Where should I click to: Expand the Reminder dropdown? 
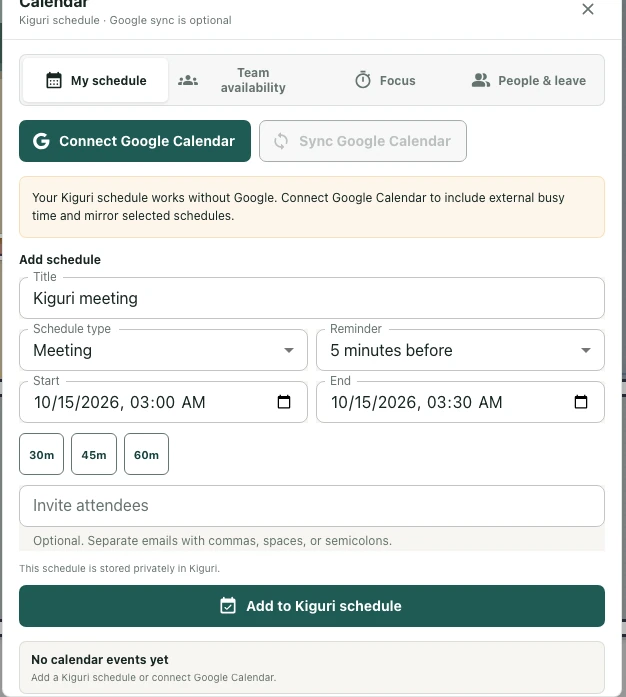(x=460, y=350)
